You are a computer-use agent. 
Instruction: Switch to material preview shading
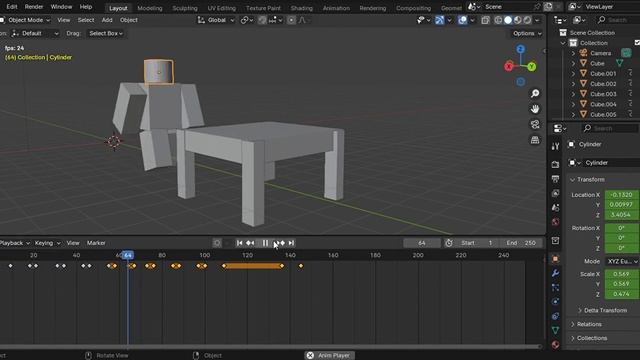[x=518, y=20]
